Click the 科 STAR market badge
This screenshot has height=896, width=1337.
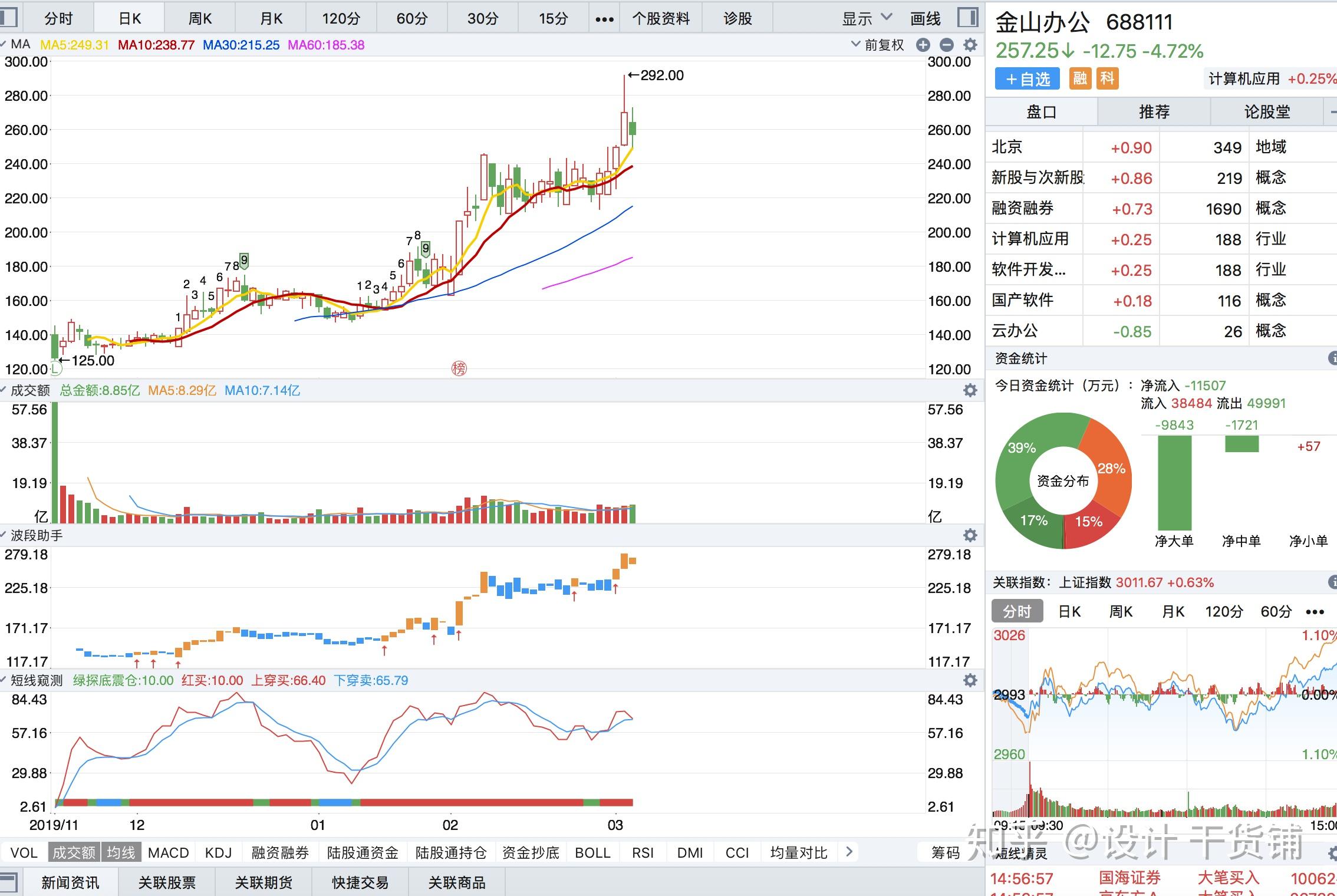1108,78
